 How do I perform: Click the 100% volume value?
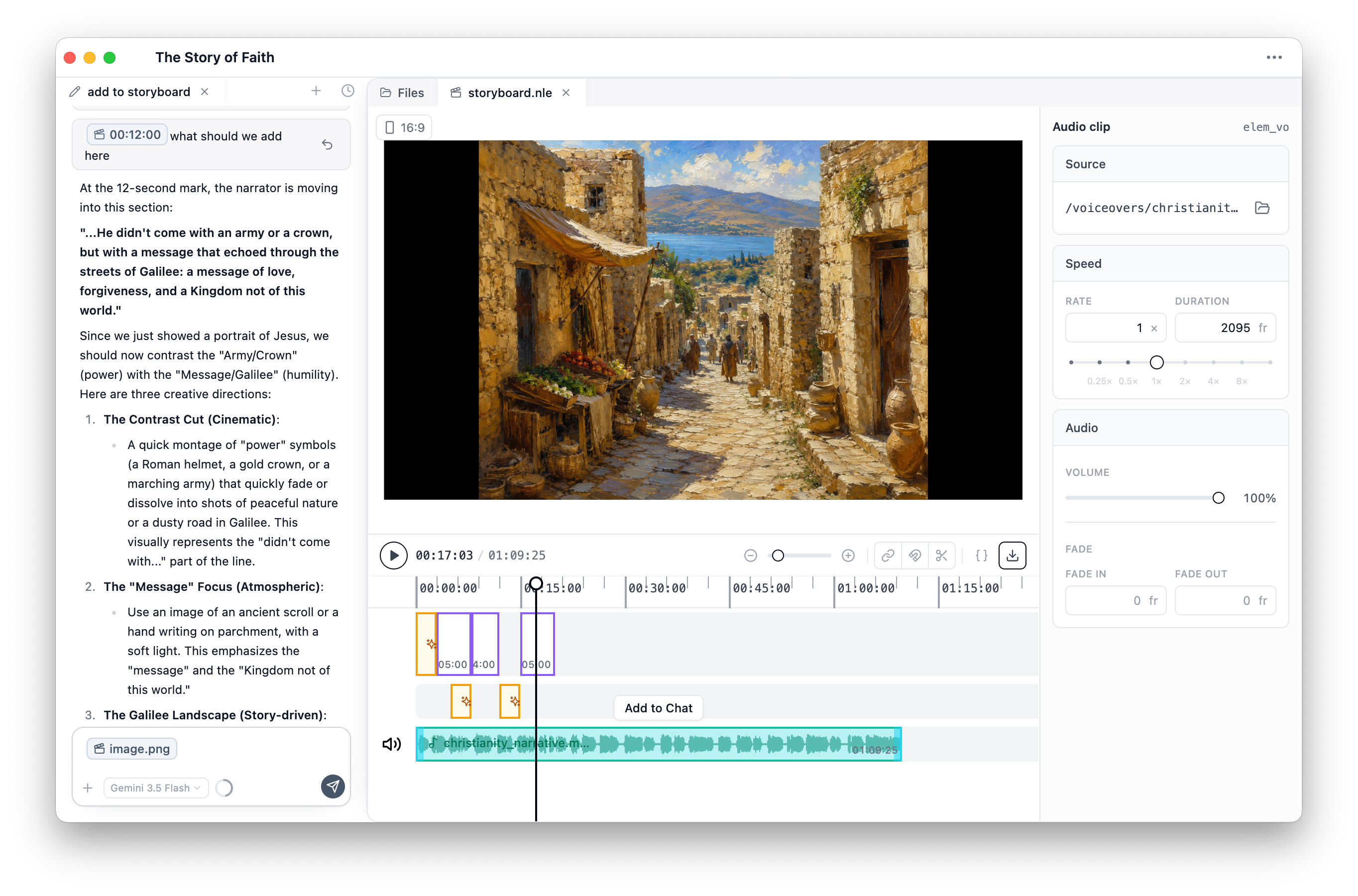click(1259, 498)
